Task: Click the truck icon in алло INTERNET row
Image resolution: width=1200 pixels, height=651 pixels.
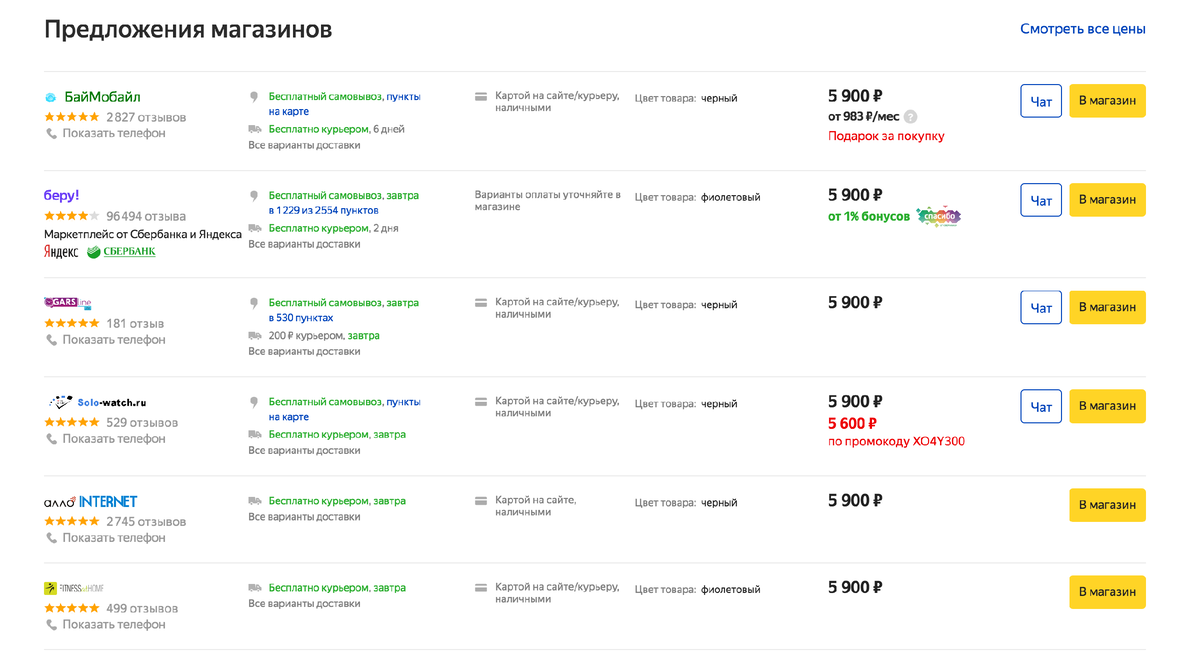Action: [x=255, y=501]
